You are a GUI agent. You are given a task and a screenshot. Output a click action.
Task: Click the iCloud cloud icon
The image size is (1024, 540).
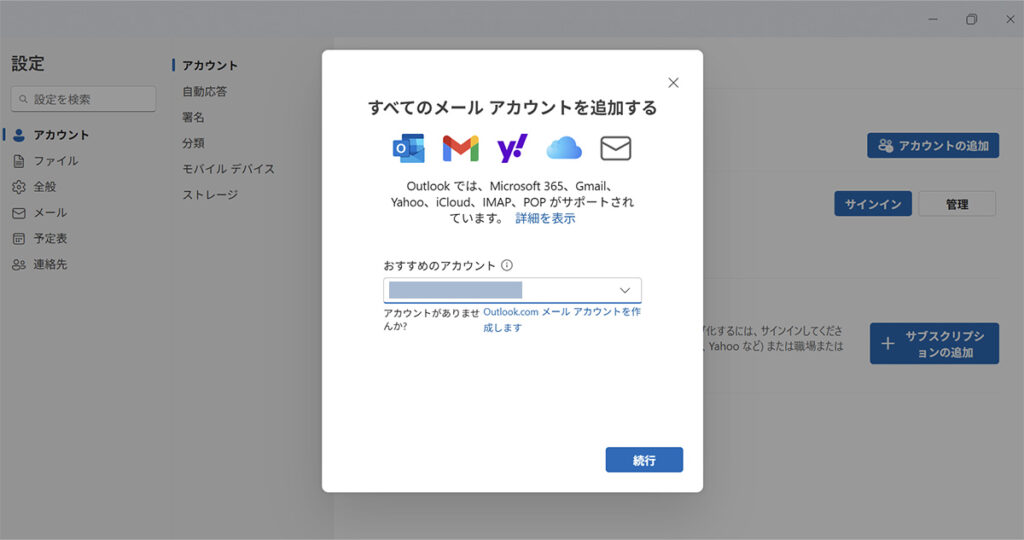point(564,148)
